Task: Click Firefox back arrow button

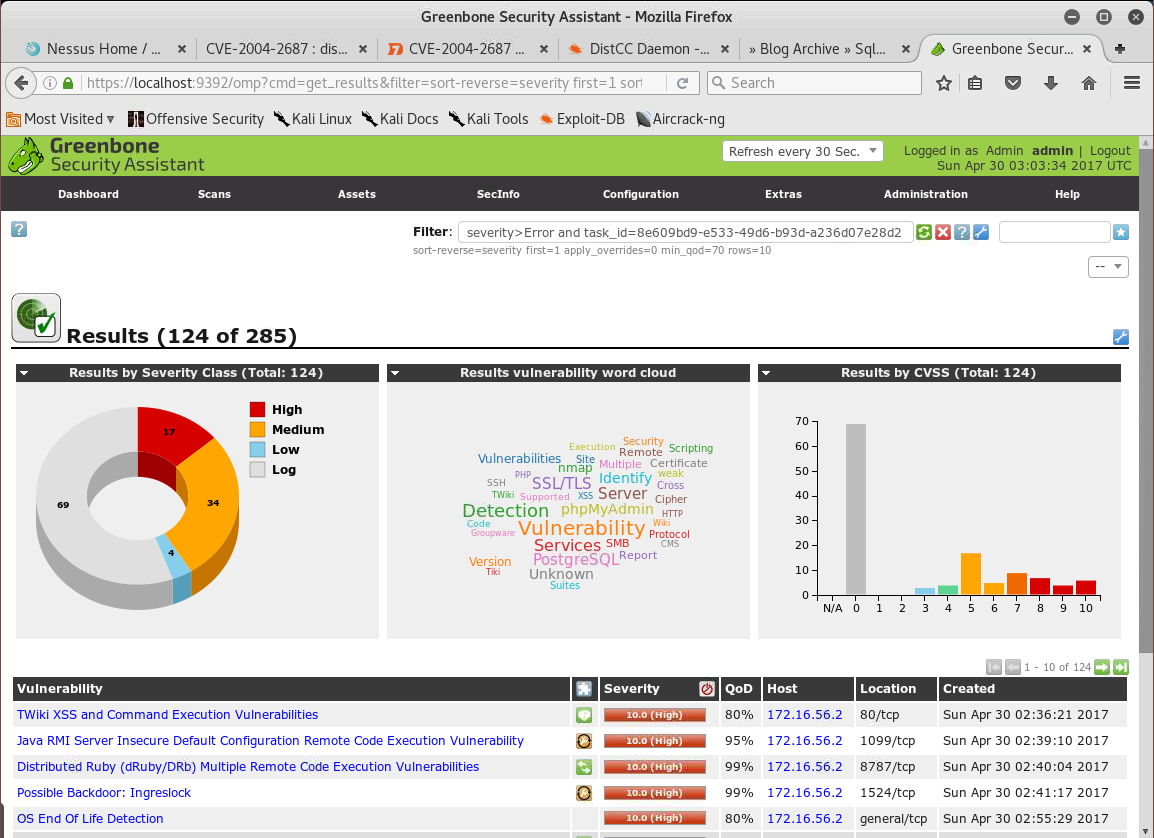Action: (x=21, y=83)
